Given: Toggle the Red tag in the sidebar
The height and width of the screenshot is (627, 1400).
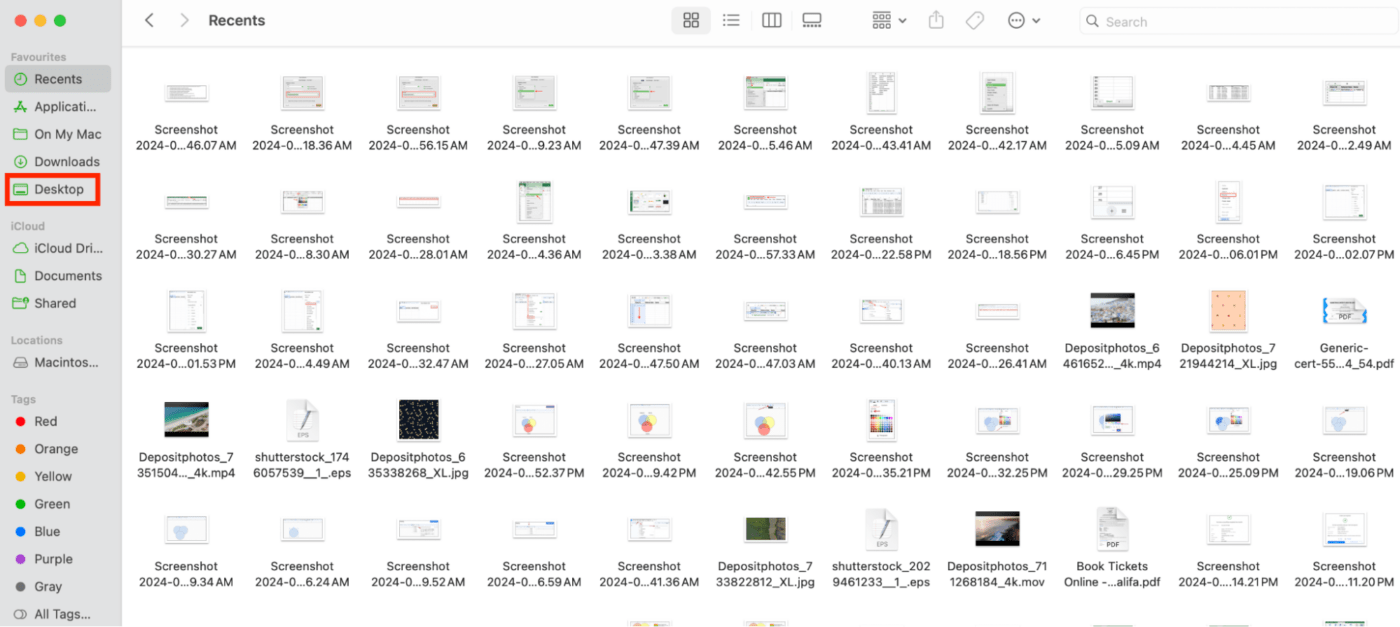Looking at the screenshot, I should [45, 420].
